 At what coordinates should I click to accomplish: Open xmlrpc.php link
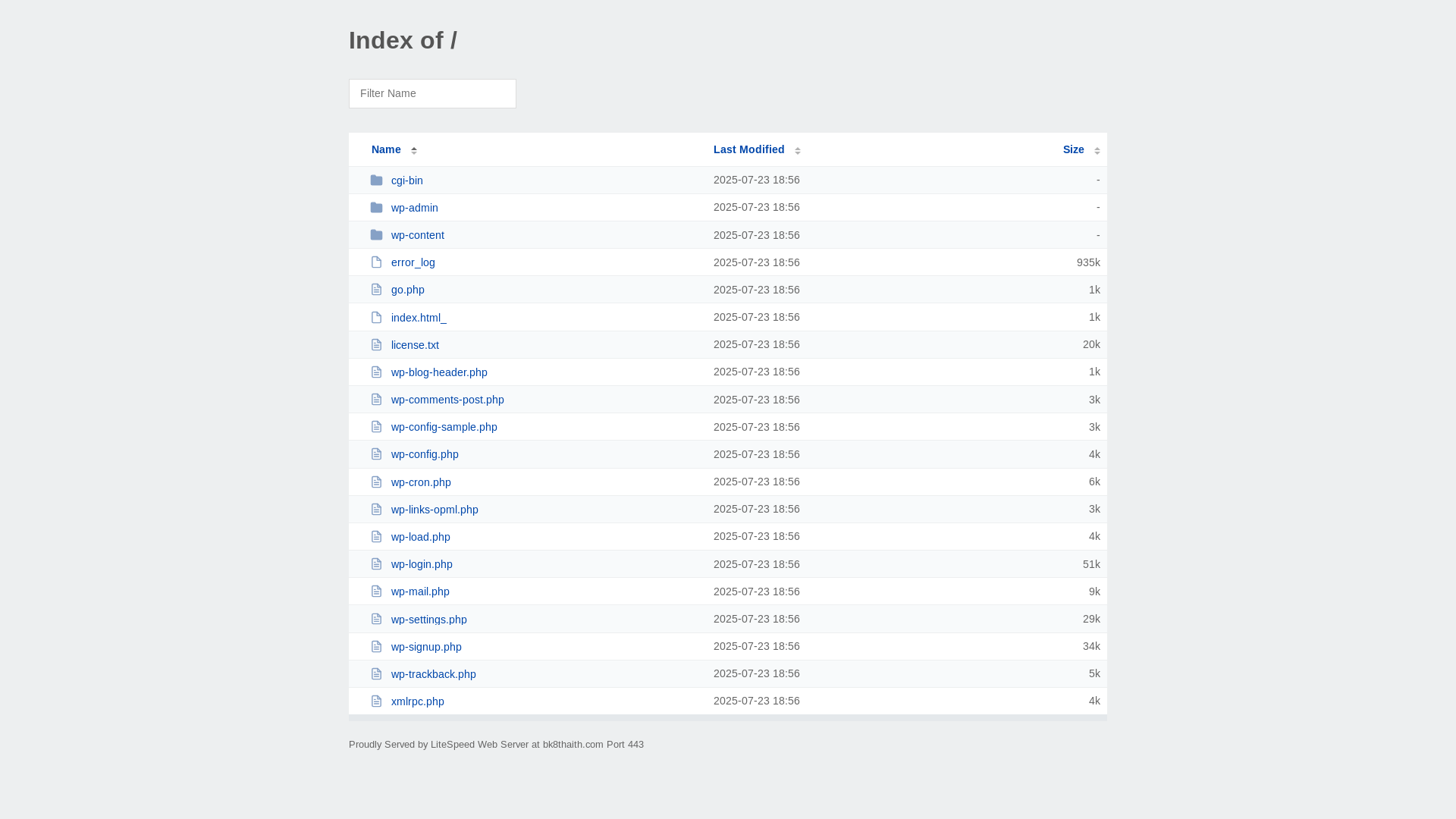click(x=418, y=701)
